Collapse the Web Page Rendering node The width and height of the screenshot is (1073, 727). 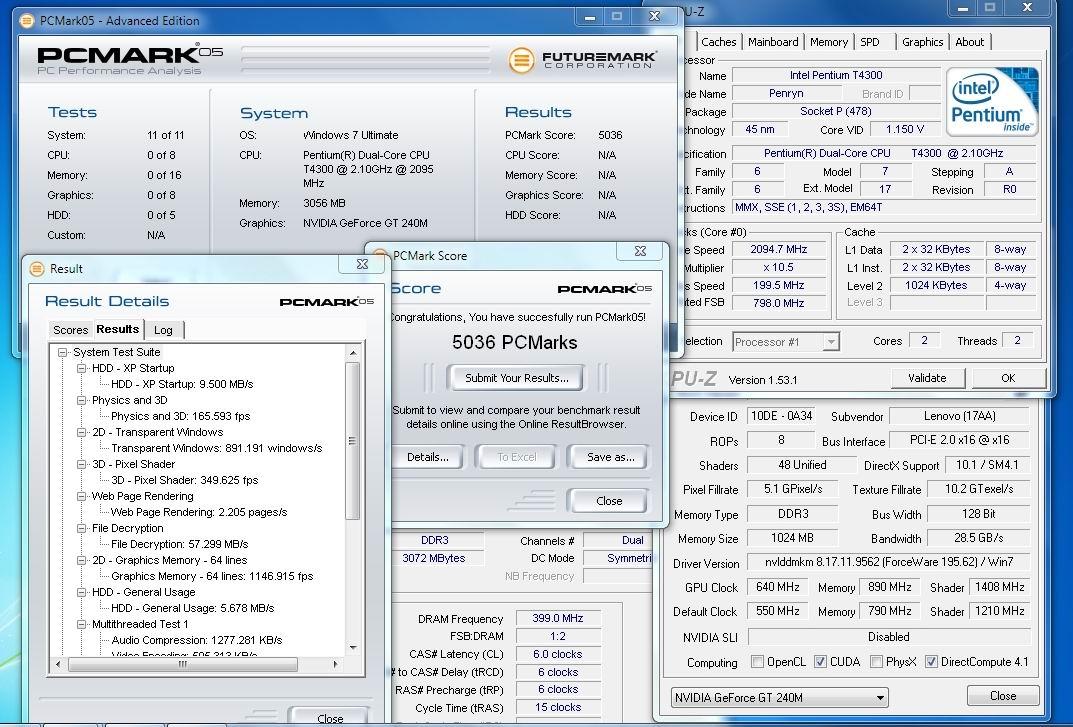coord(81,496)
